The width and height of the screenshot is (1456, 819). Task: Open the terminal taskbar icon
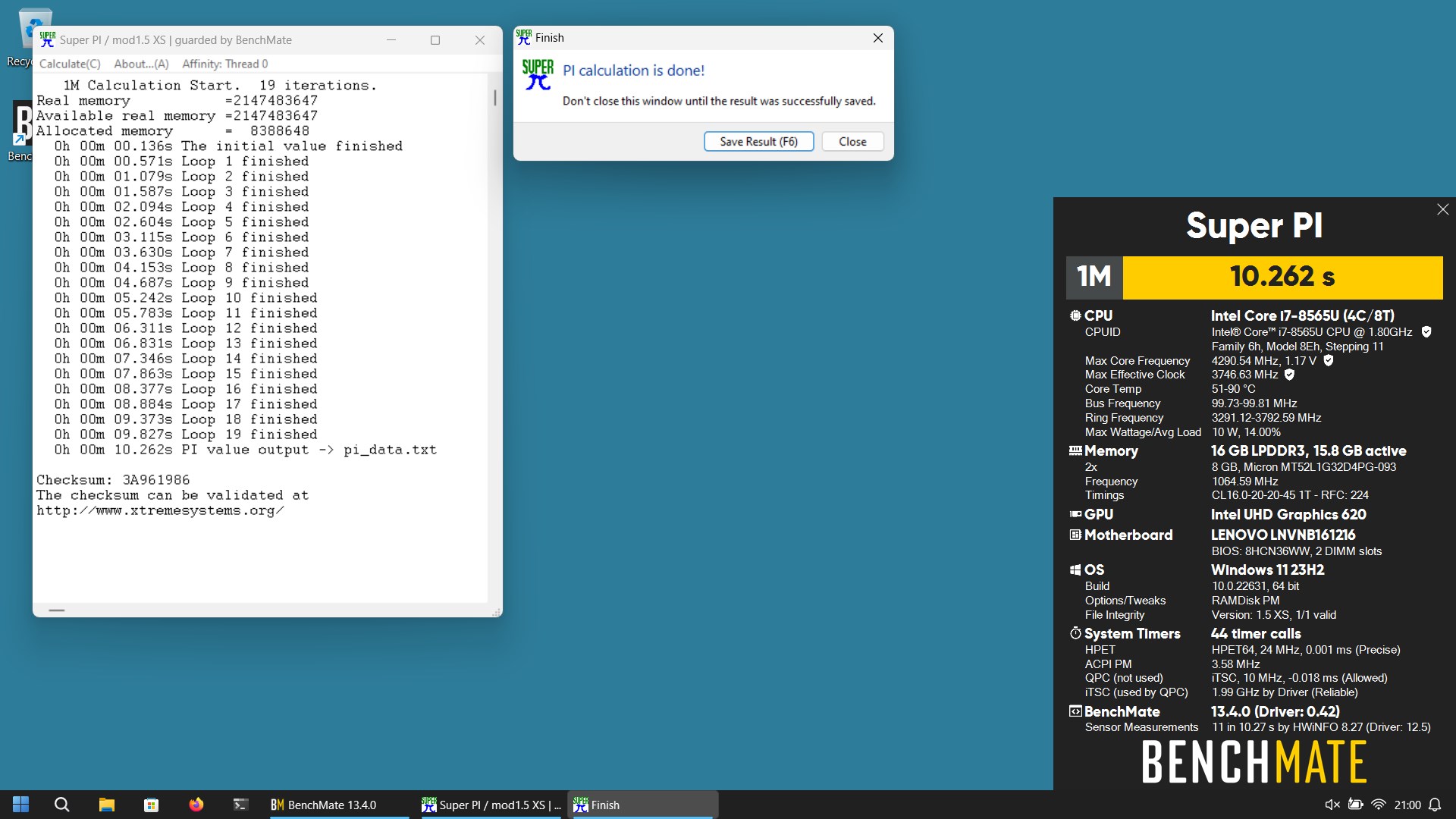[240, 805]
